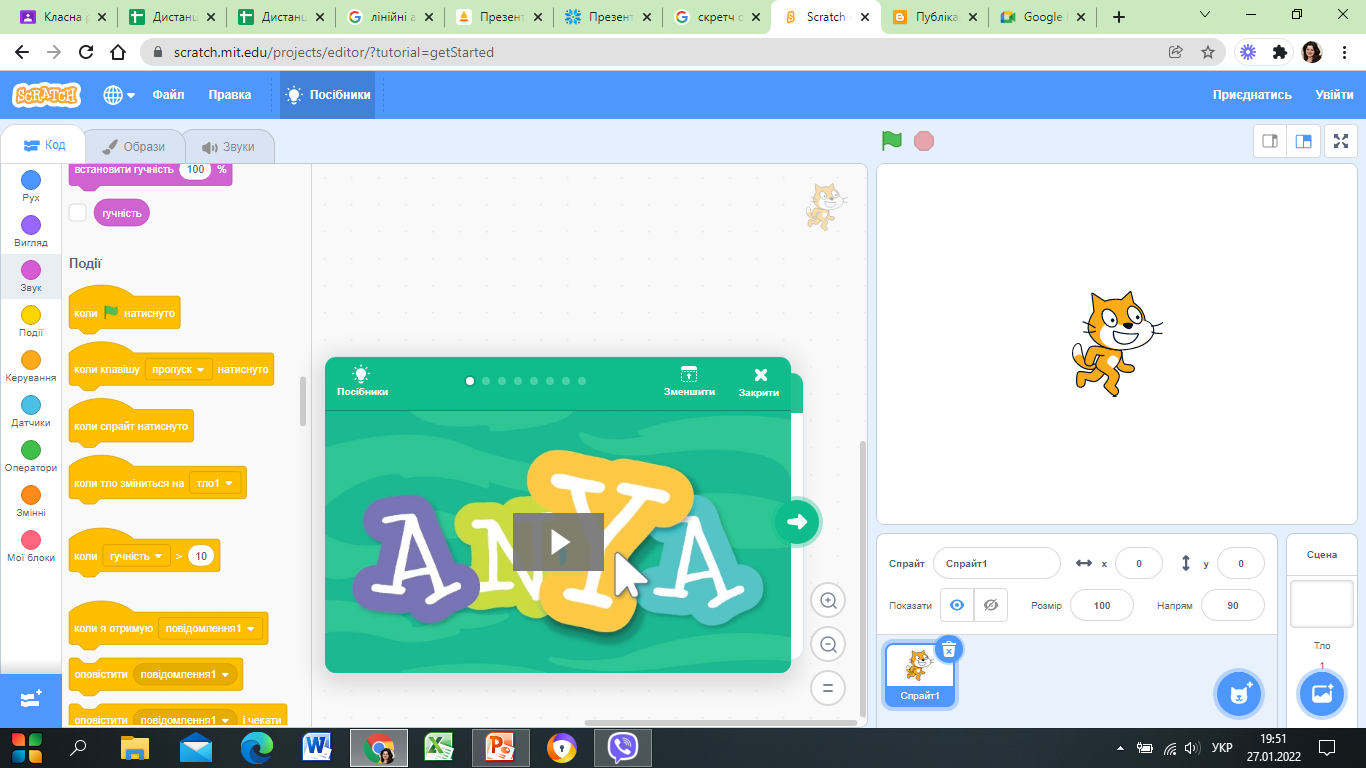
Task: Open the гучність dropdown in the коли block
Action: click(136, 556)
